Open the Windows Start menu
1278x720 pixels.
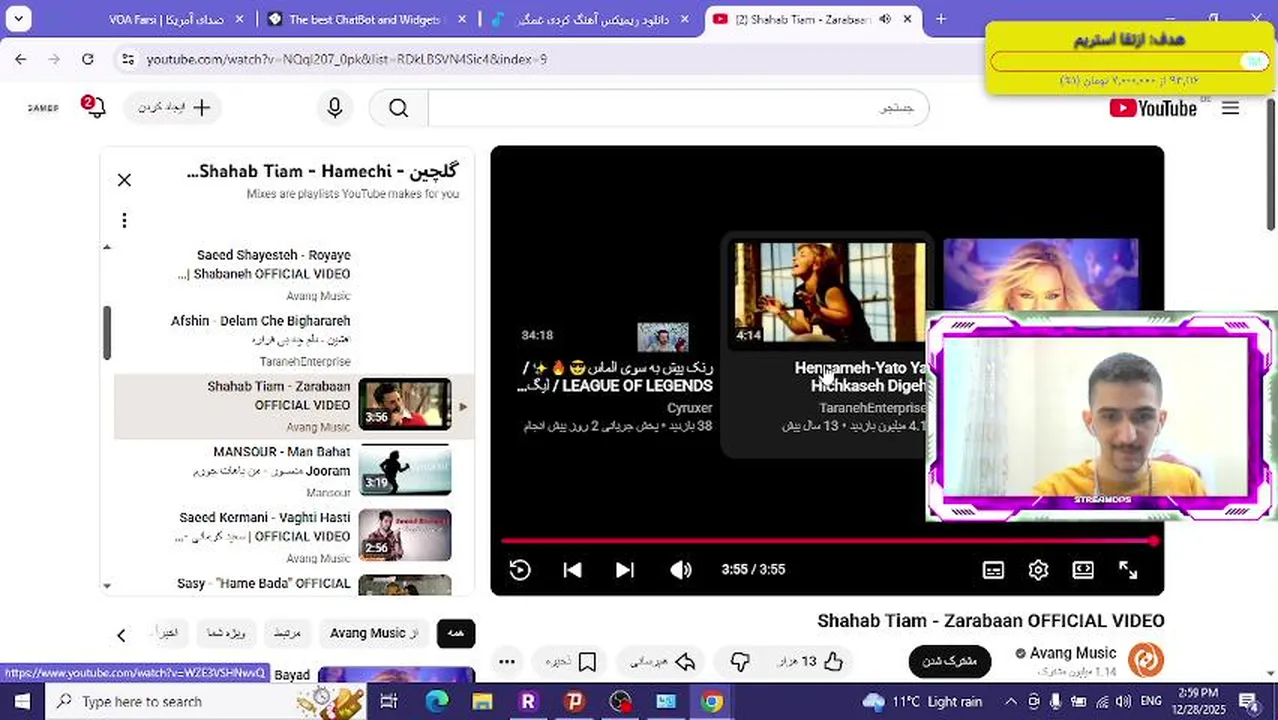point(22,701)
